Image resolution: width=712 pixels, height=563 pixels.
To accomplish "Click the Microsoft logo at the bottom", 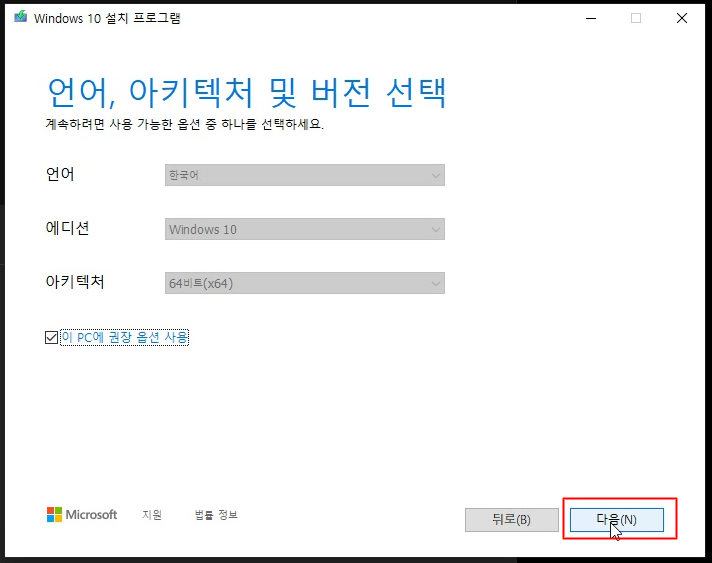I will tap(82, 514).
